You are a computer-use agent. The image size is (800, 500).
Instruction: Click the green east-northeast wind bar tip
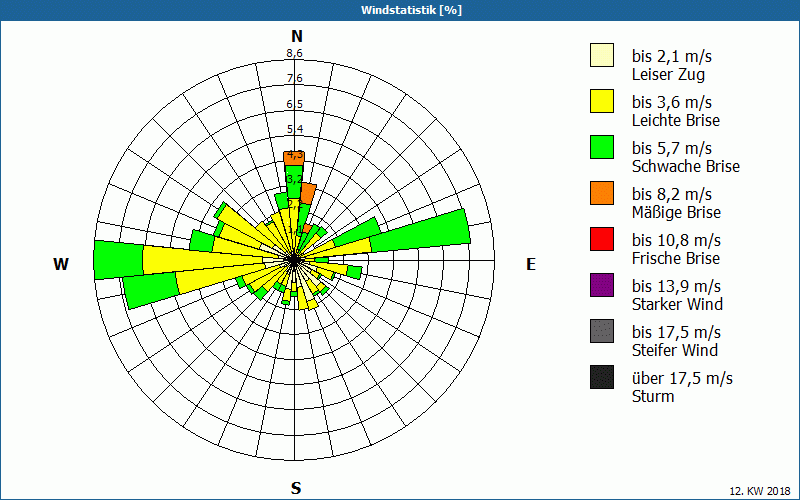[419, 231]
